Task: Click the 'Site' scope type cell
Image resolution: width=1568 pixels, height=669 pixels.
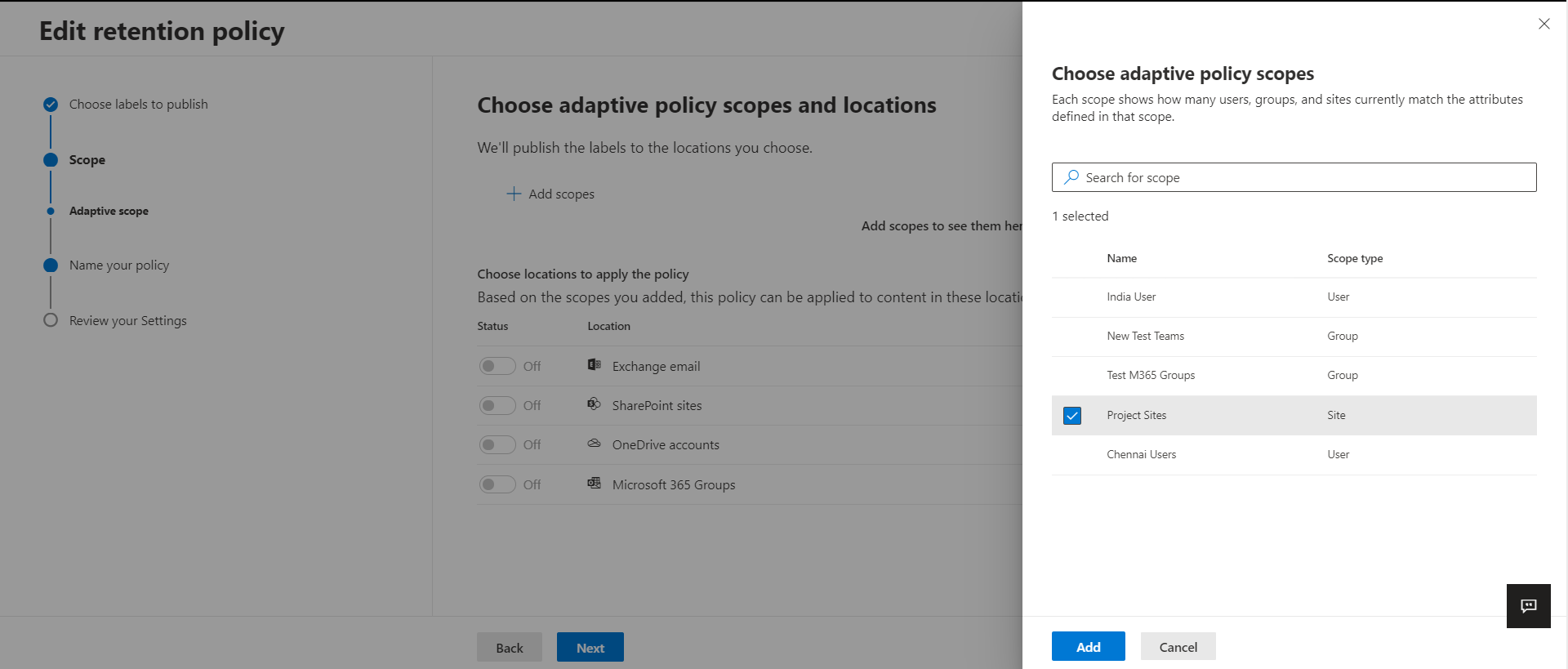Action: (1336, 416)
